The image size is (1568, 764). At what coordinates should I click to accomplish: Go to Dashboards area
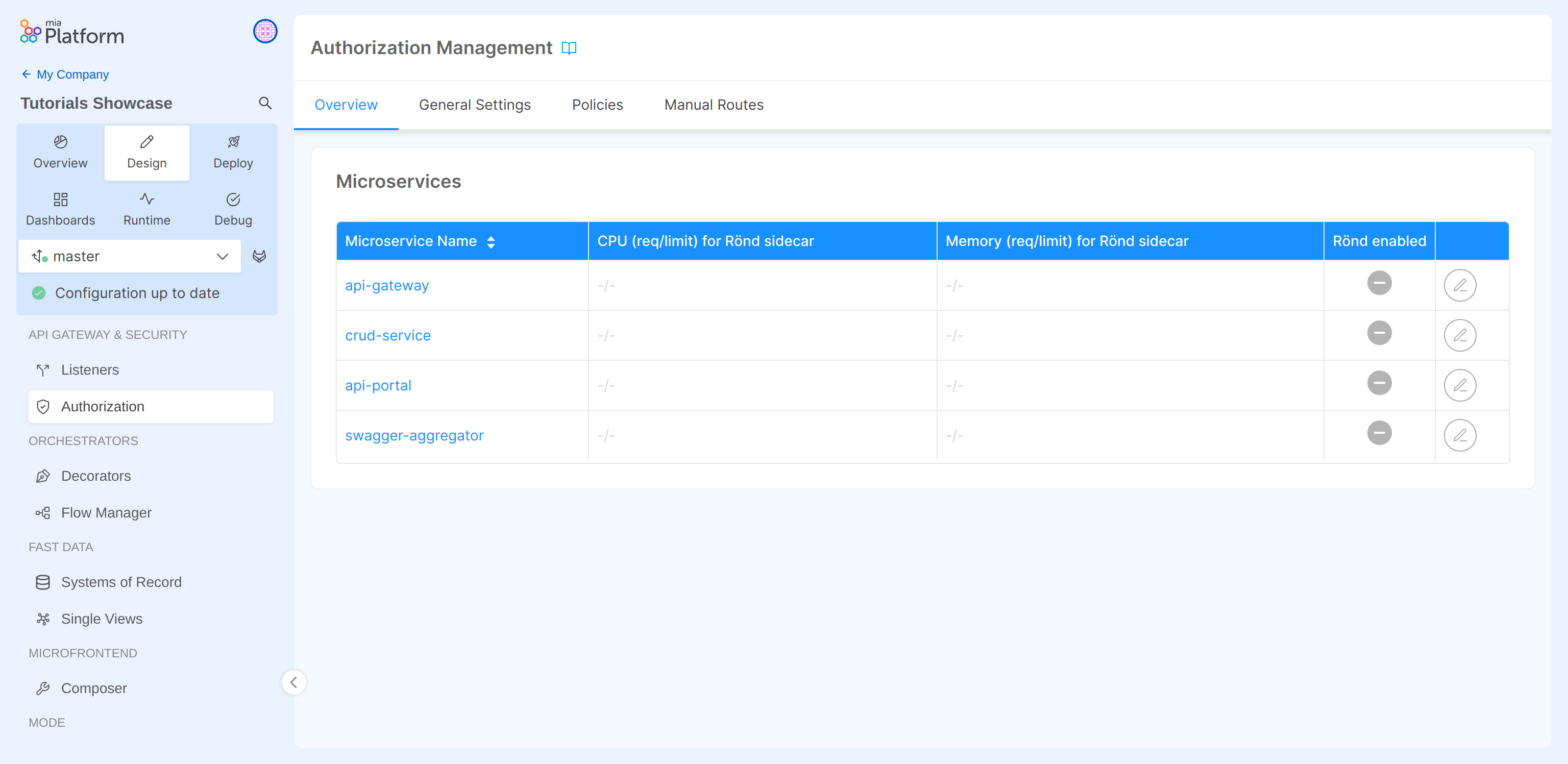pyautogui.click(x=60, y=209)
